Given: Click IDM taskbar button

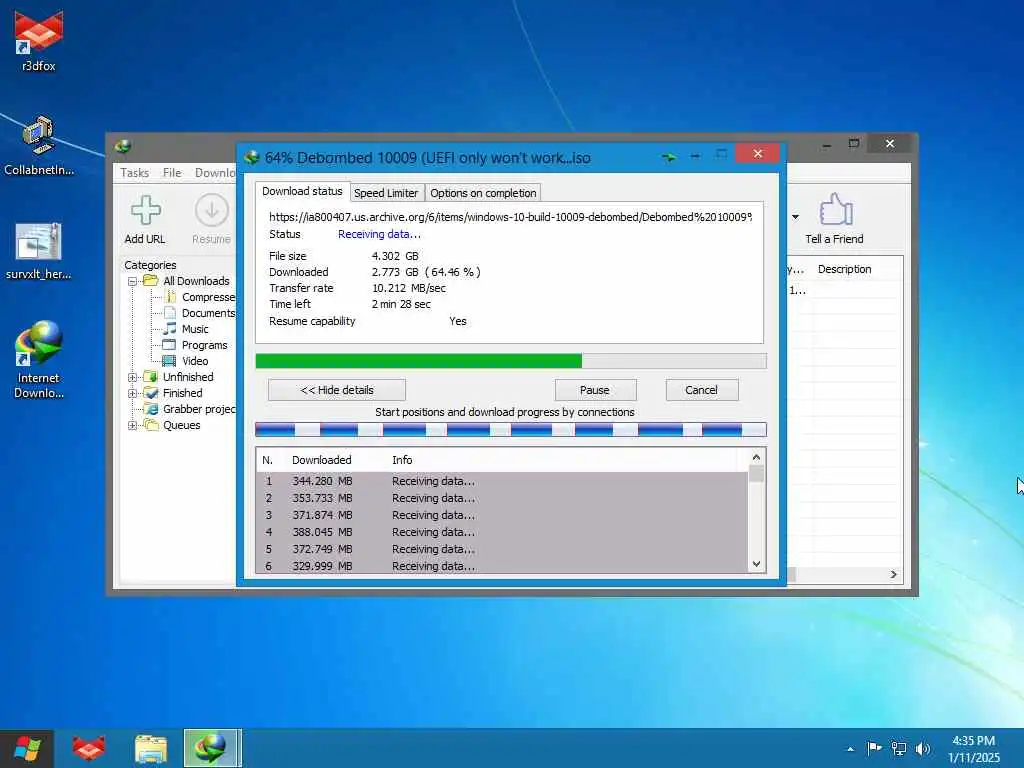Looking at the screenshot, I should 212,748.
